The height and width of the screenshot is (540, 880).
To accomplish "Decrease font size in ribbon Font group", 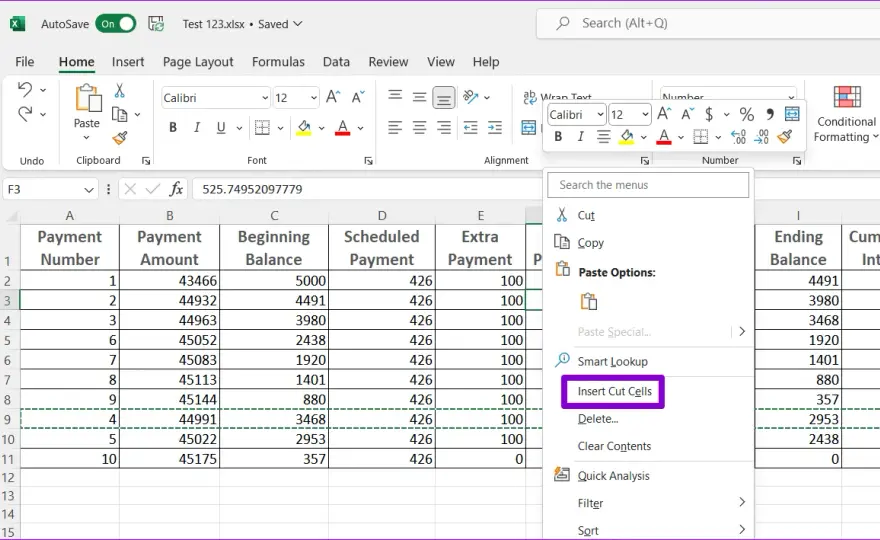I will point(358,97).
